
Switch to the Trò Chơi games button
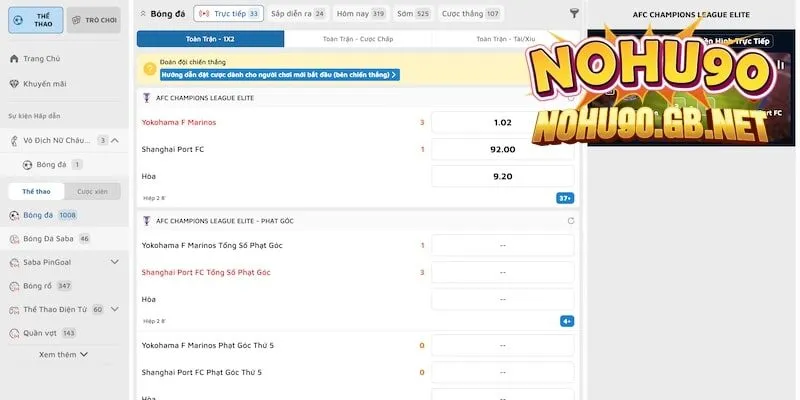click(94, 20)
